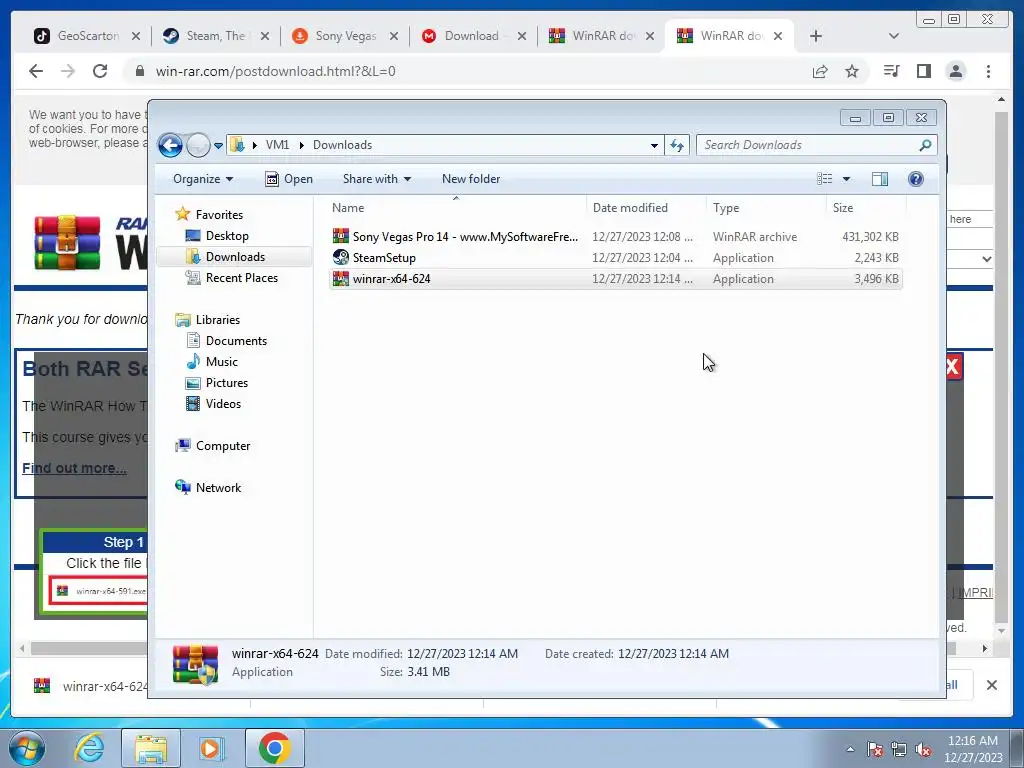Close the Chrome downloads bar
Viewport: 1024px width, 768px height.
pyautogui.click(x=991, y=685)
